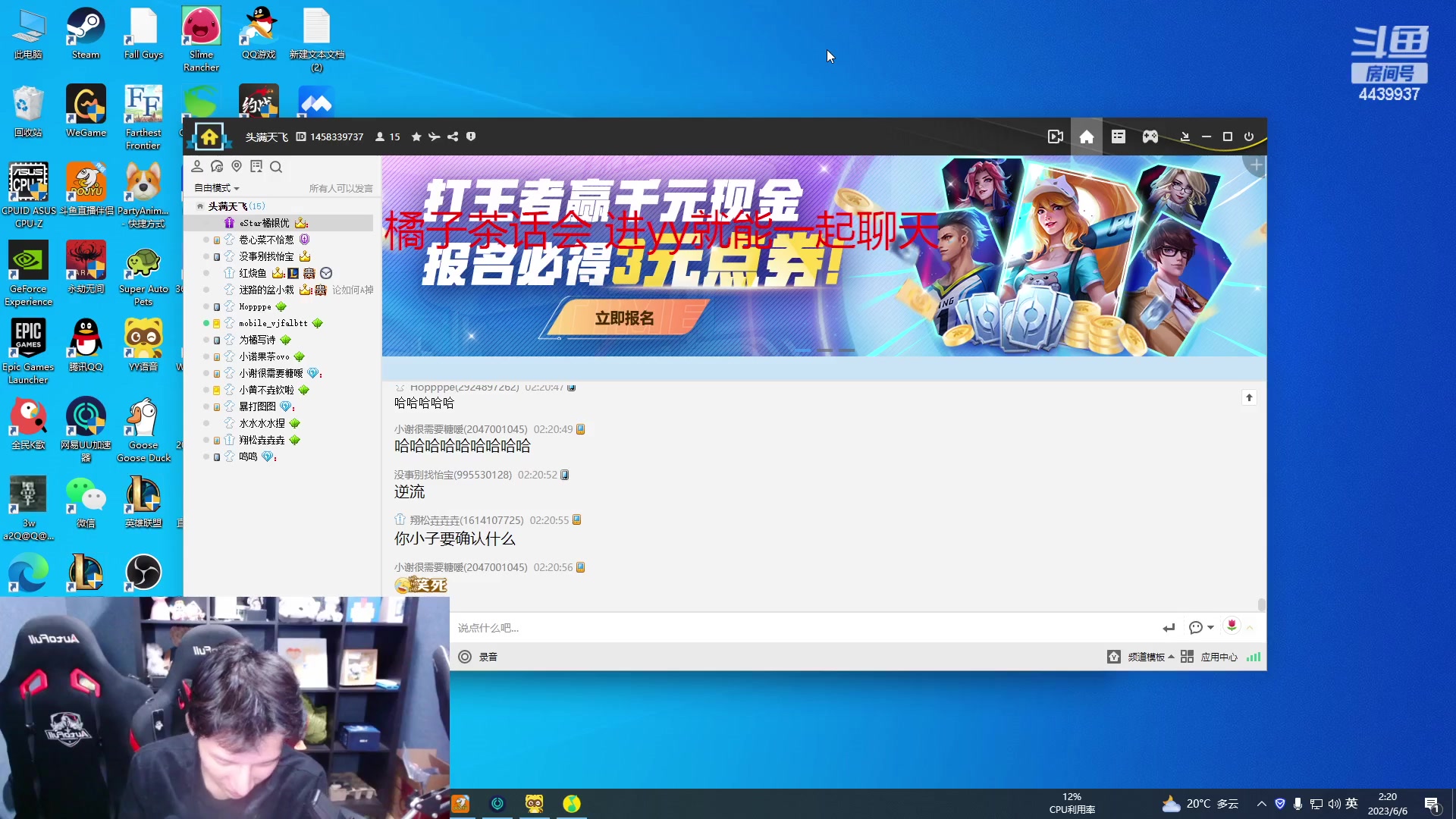Click the report shield icon in the title bar
The width and height of the screenshot is (1456, 819).
click(x=471, y=136)
